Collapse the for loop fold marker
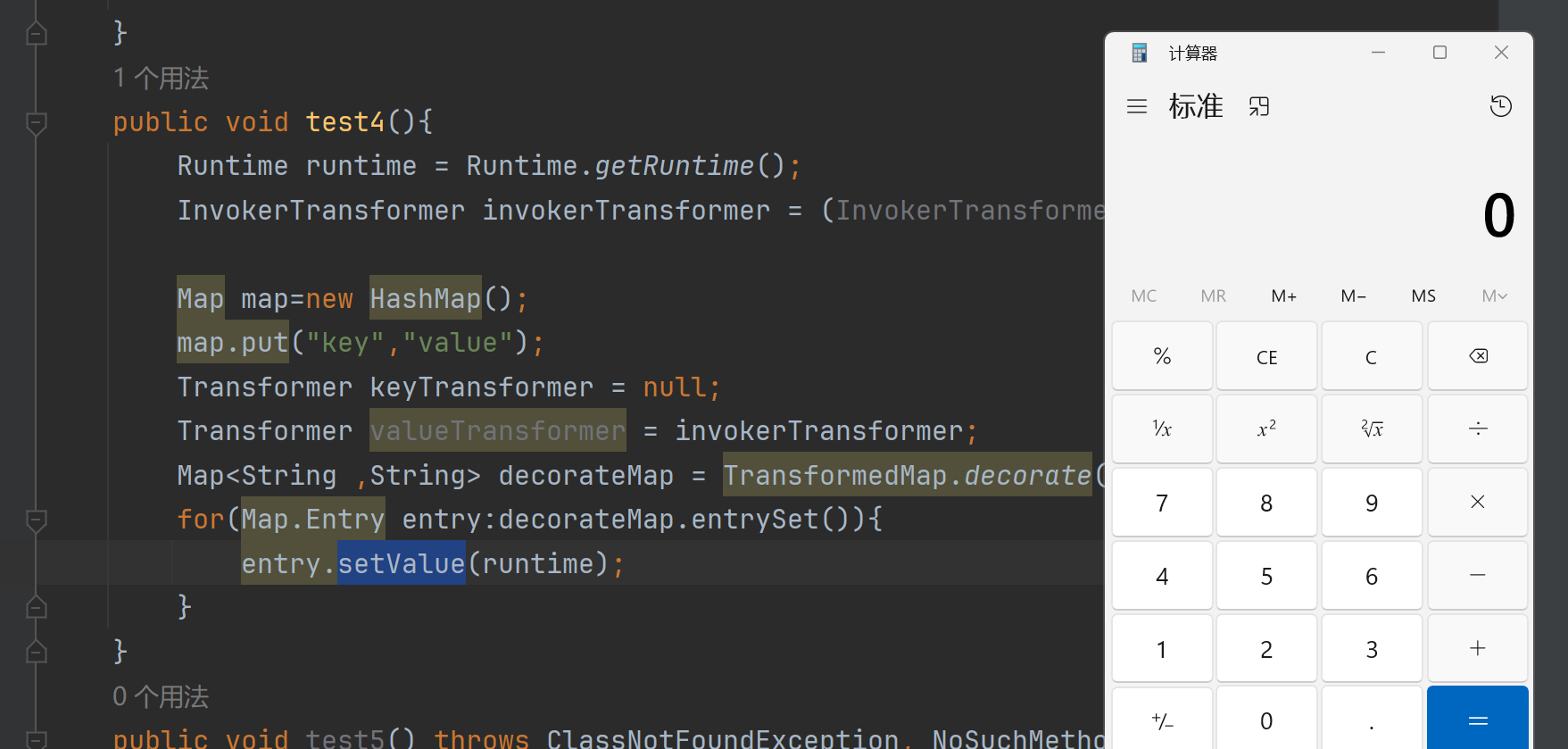Image resolution: width=1568 pixels, height=749 pixels. [37, 520]
